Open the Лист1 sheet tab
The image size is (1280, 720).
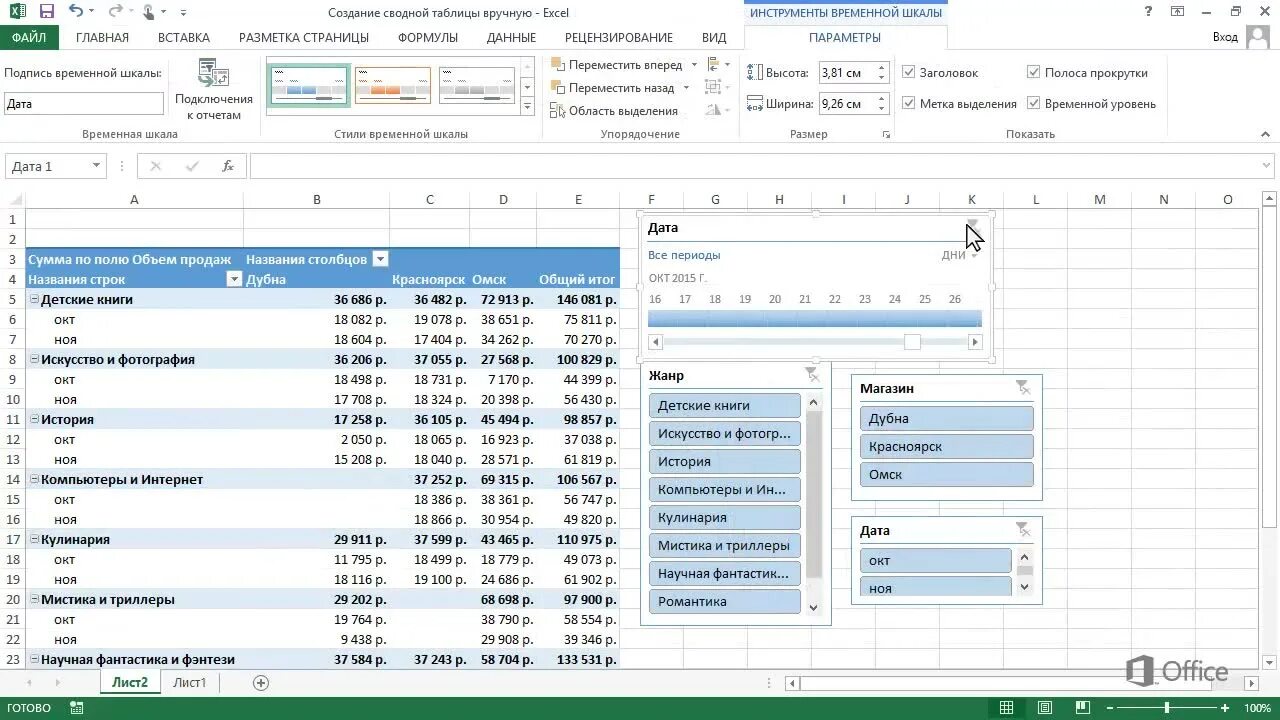point(190,683)
